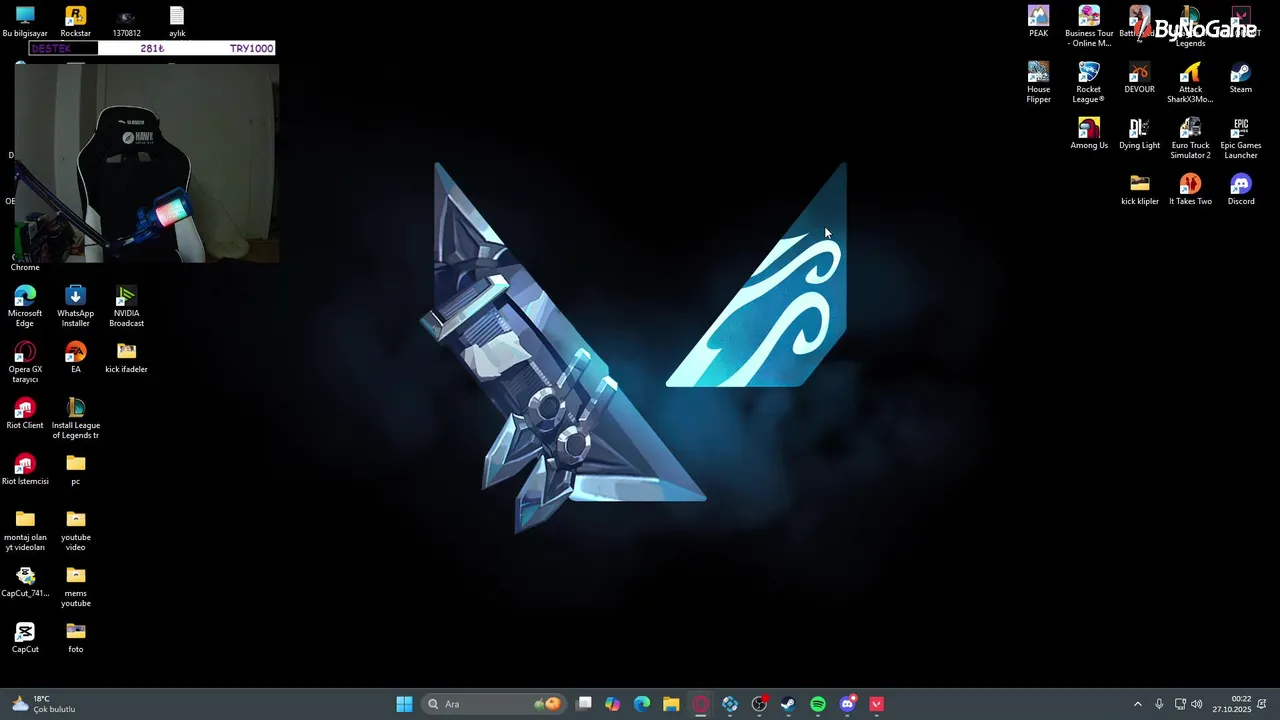Launch Dying Light shortcut

(1139, 133)
